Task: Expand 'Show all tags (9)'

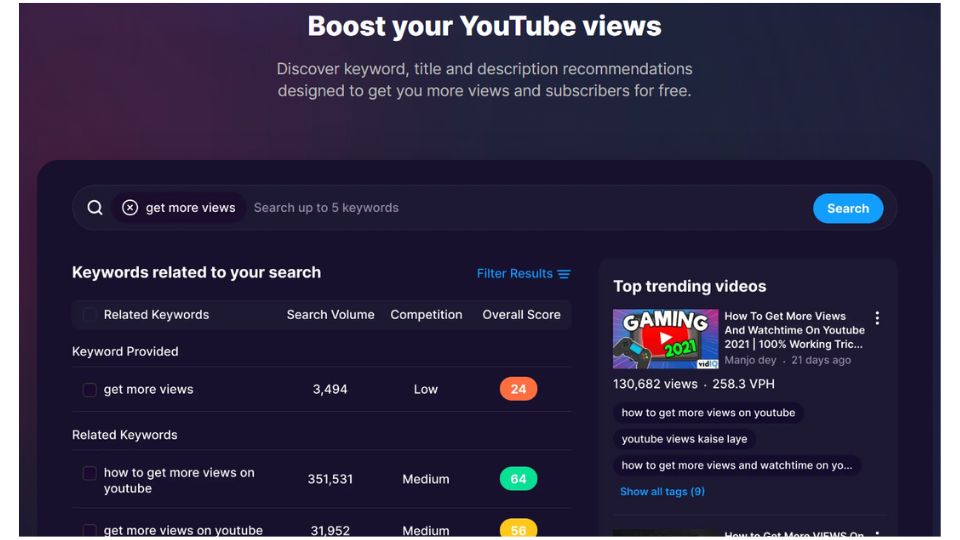Action: [662, 492]
